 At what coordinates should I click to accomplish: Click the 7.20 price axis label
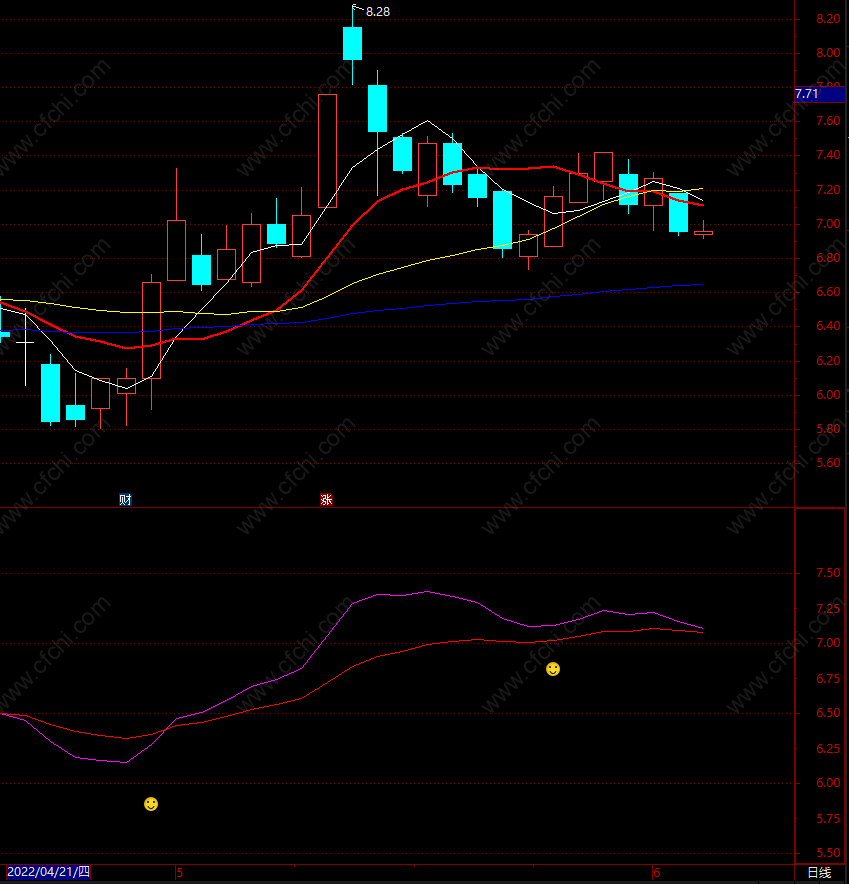click(828, 190)
